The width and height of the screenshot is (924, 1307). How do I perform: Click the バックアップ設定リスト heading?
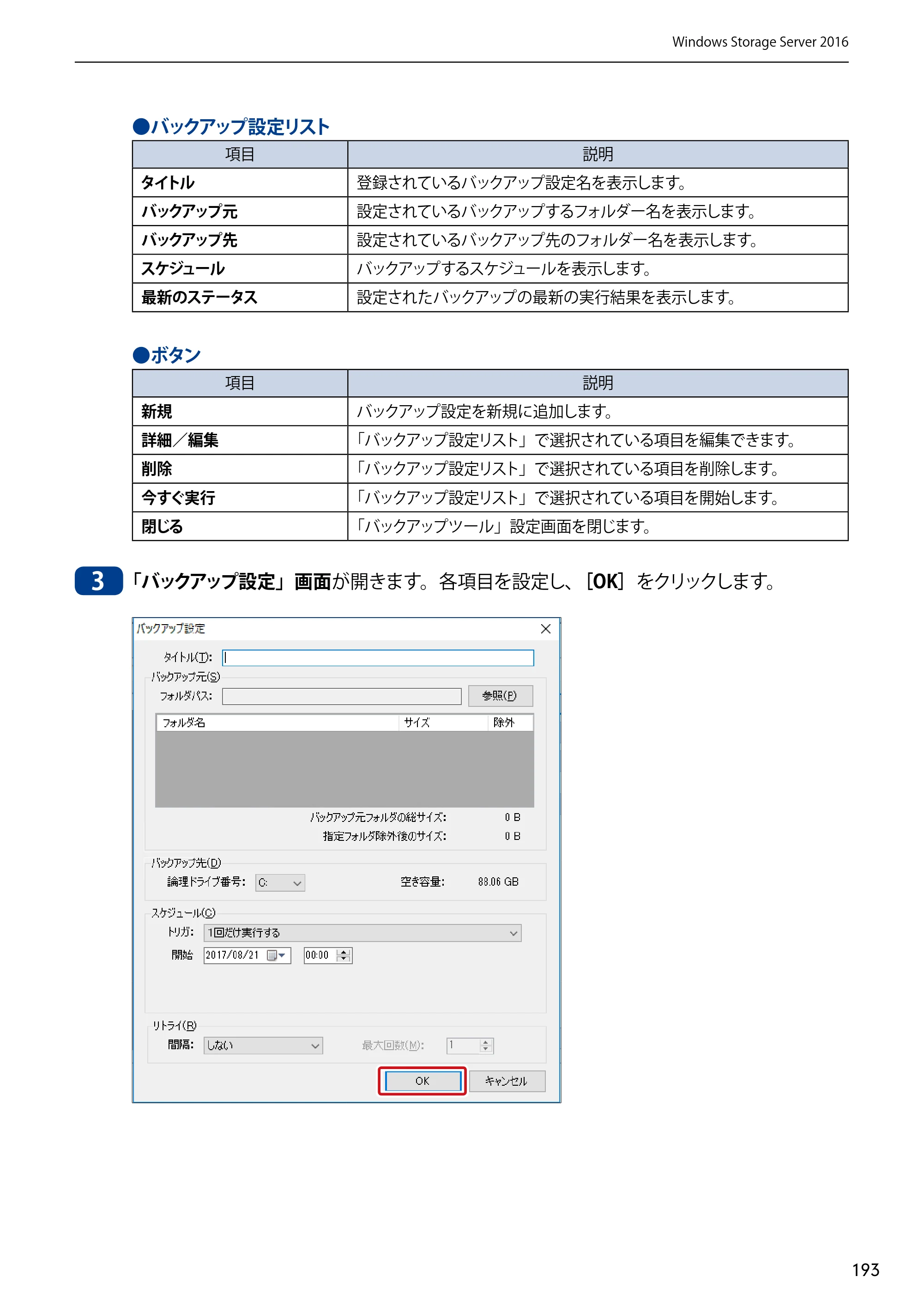point(231,127)
